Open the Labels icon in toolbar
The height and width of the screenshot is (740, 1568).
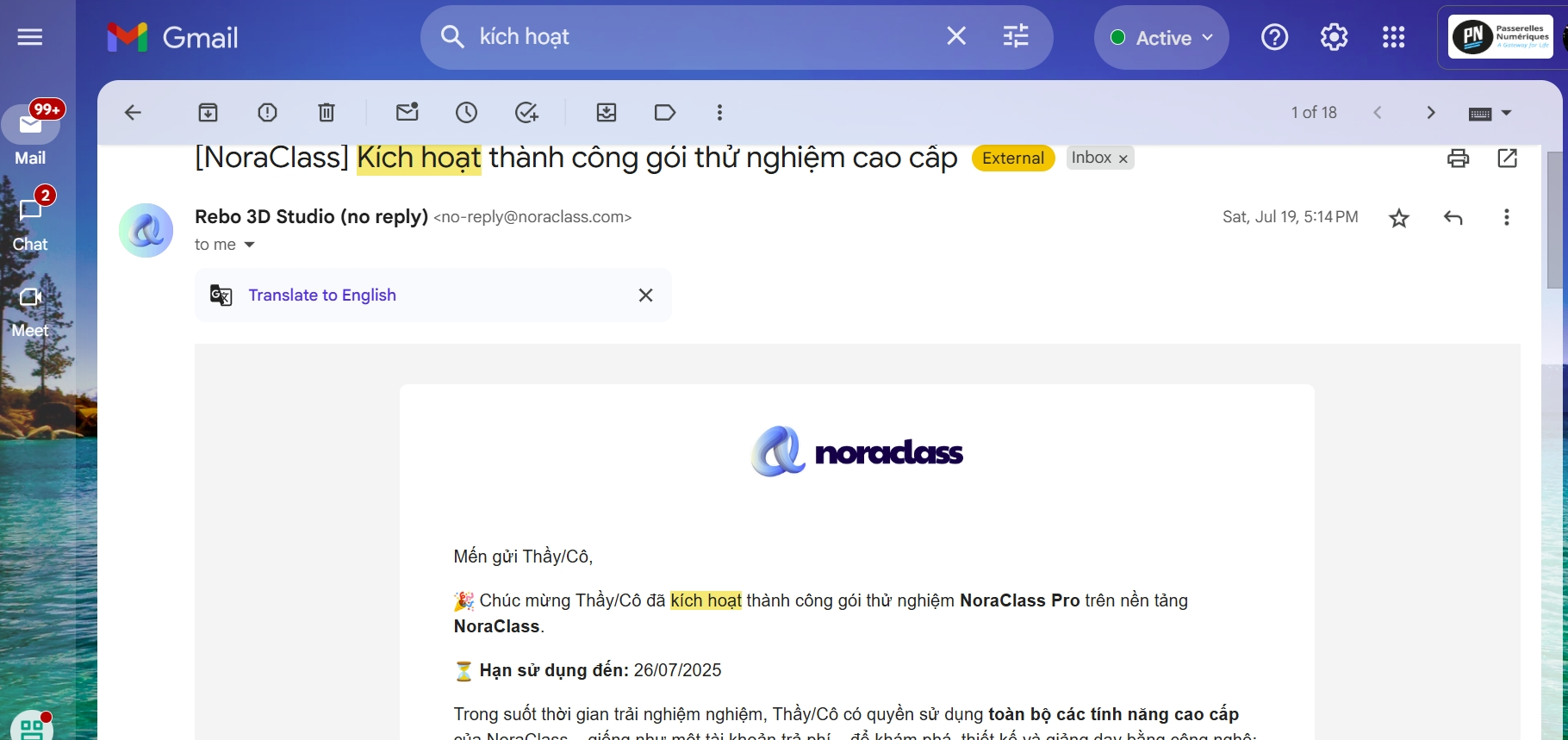pos(665,113)
